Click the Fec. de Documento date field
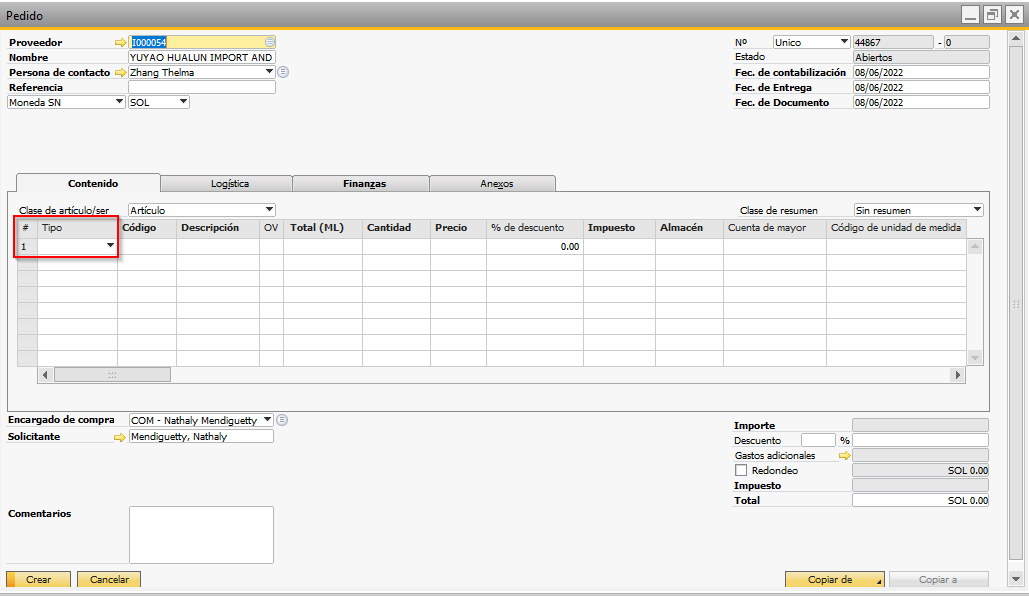This screenshot has width=1029, height=597. [x=921, y=102]
